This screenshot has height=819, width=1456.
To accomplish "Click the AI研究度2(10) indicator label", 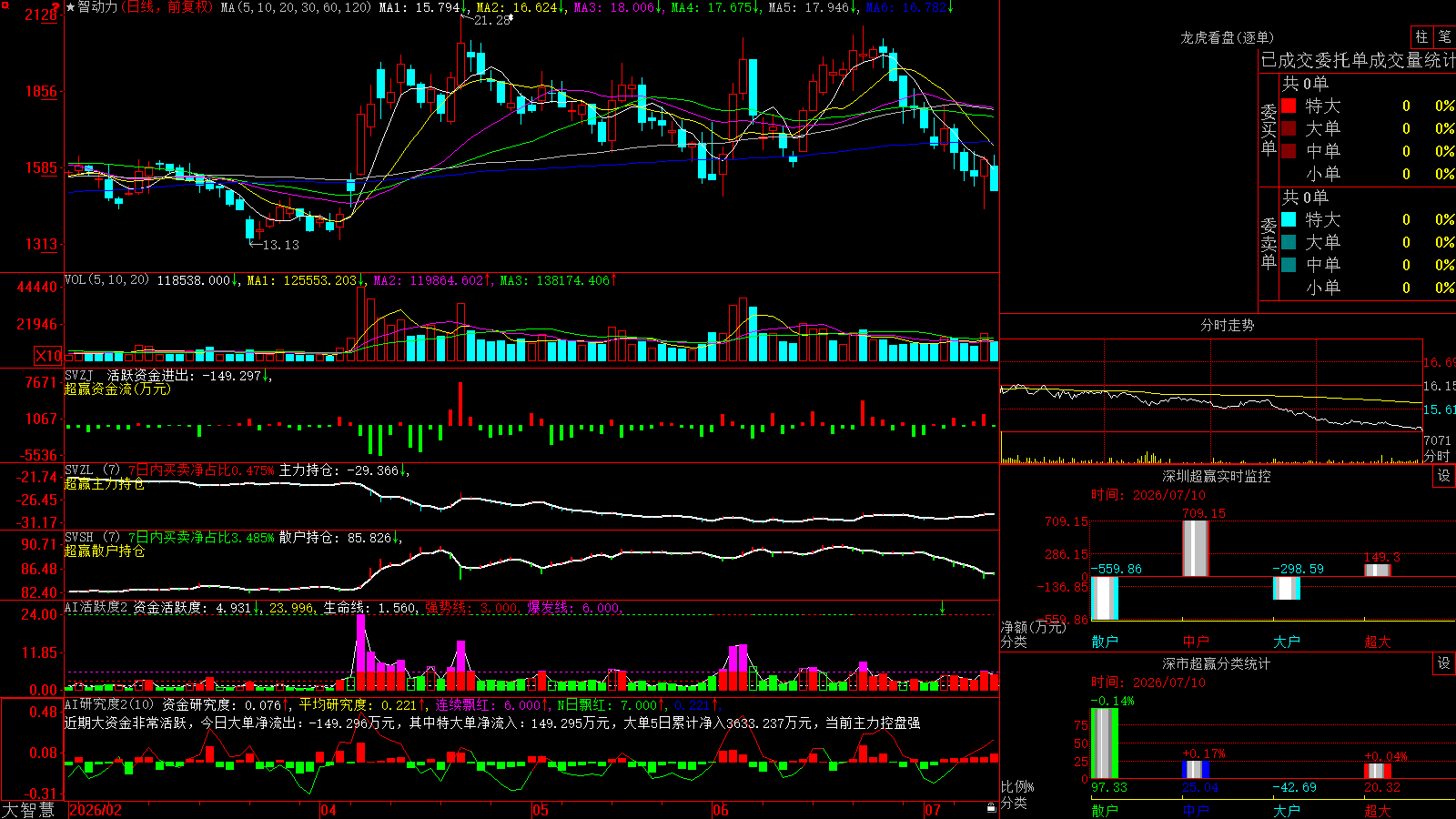I will click(110, 704).
